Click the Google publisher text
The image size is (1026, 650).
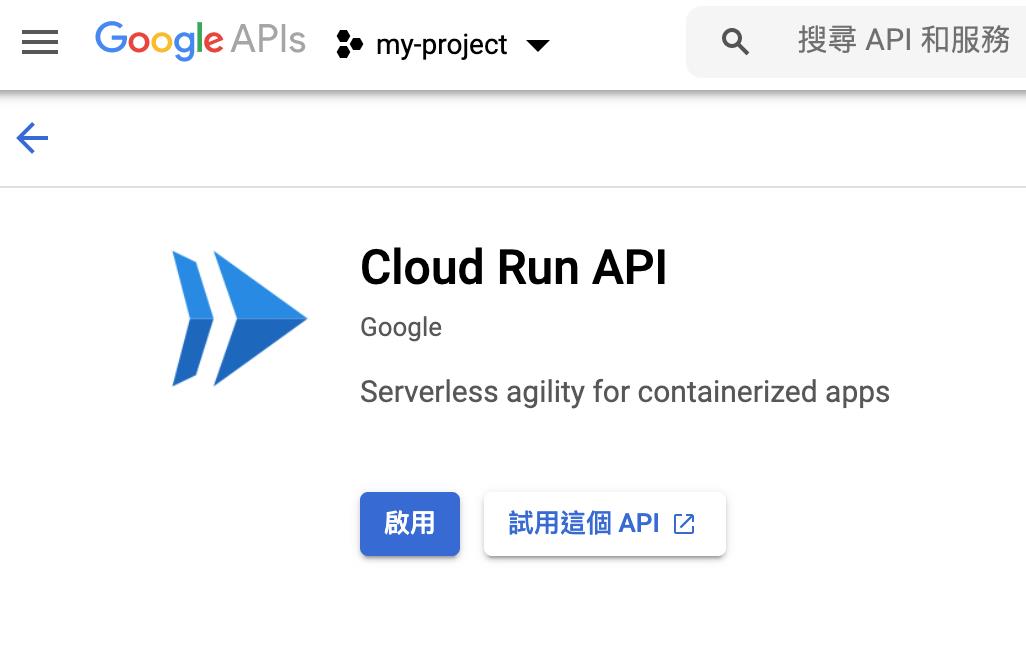tap(401, 327)
